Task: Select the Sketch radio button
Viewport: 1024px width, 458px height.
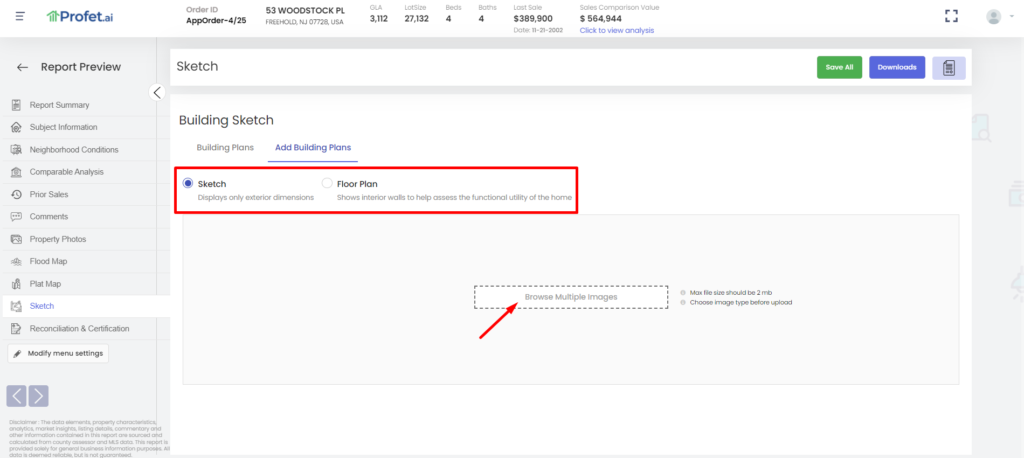Action: tap(187, 184)
